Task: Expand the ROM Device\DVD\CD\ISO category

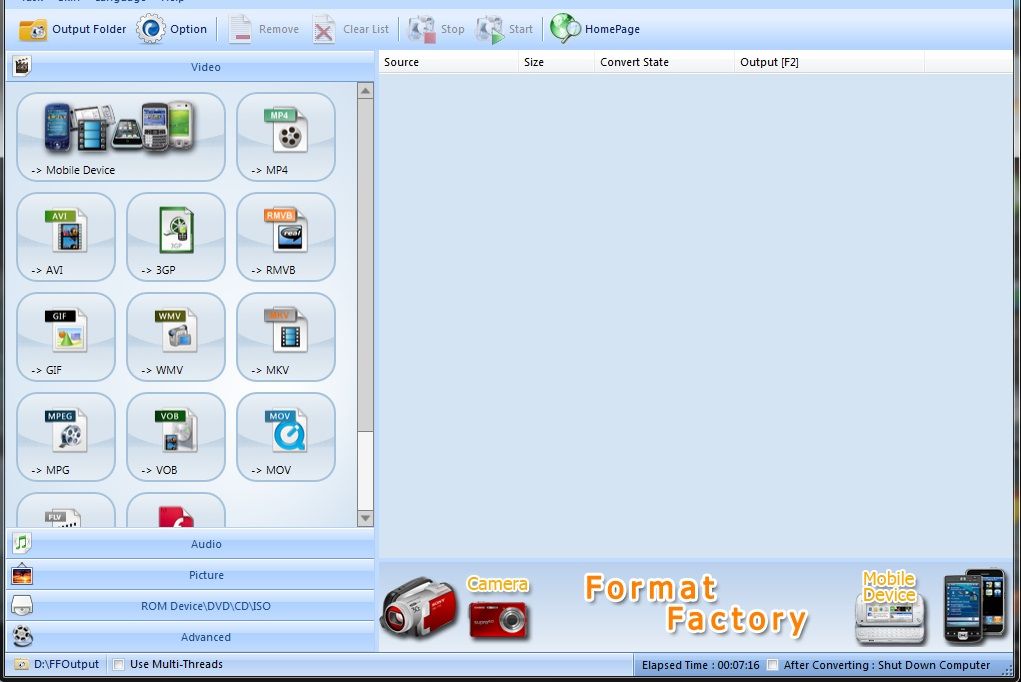Action: coord(190,606)
